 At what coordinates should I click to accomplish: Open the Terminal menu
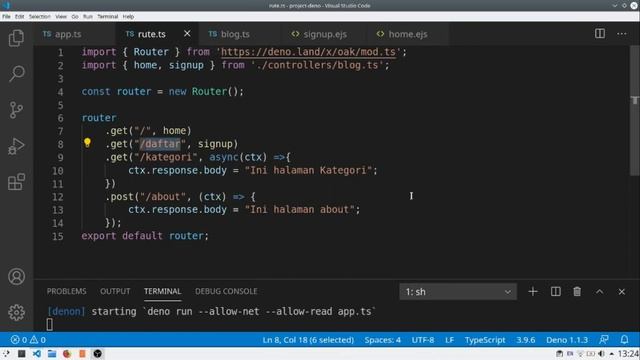(107, 16)
